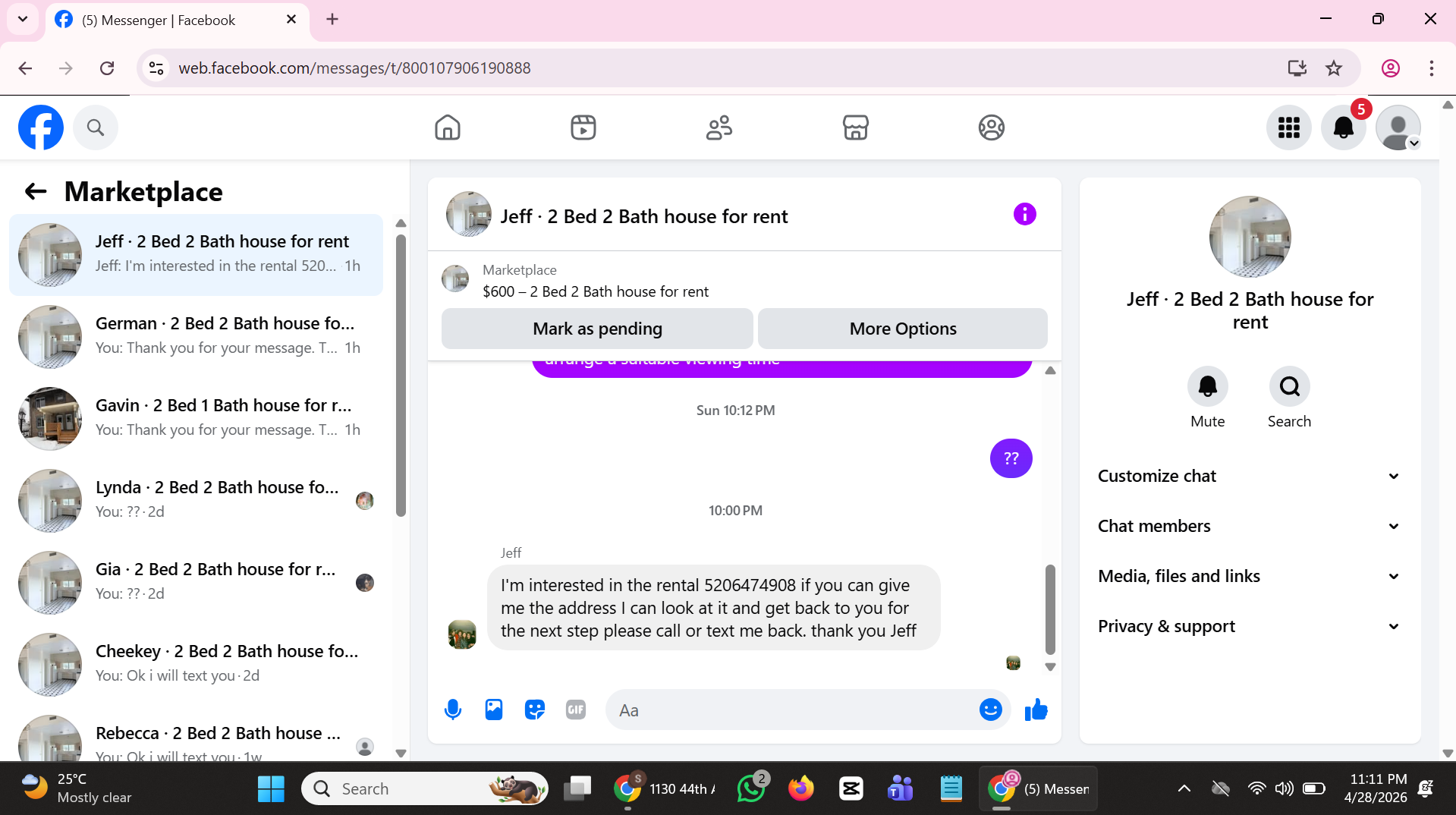The width and height of the screenshot is (1456, 815).
Task: Click the install app icon in address bar
Action: click(x=1297, y=68)
